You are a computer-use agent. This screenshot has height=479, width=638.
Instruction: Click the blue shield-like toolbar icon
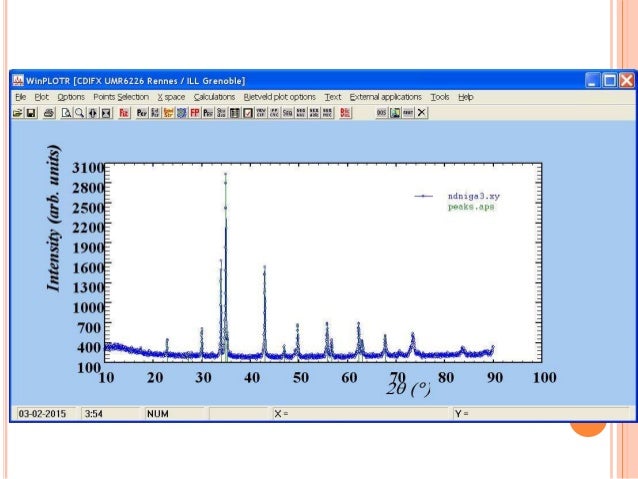coord(181,113)
